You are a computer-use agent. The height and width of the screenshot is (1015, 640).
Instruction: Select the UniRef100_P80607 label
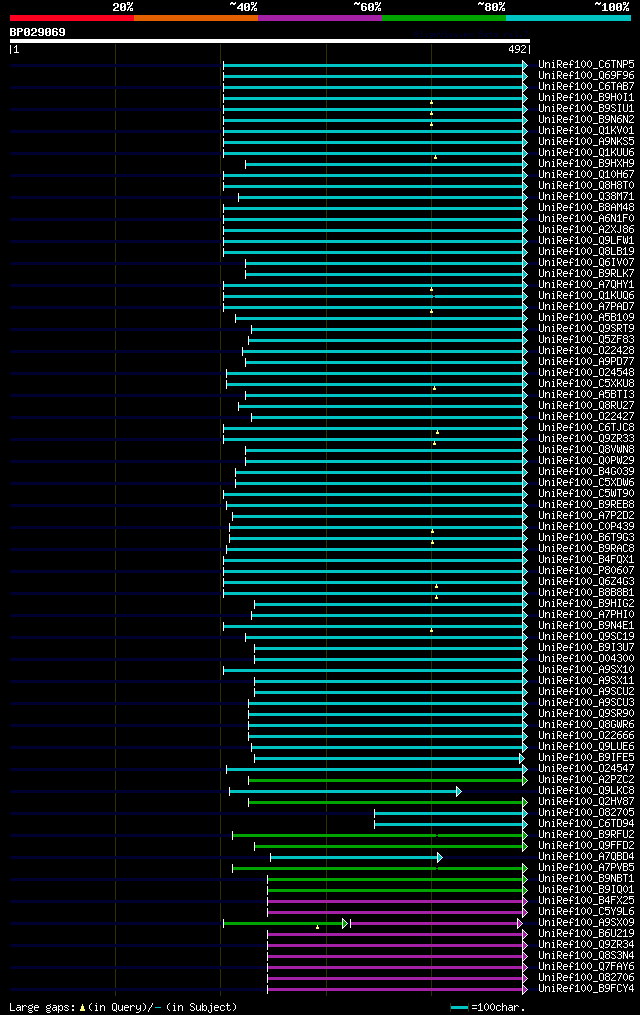pos(586,571)
